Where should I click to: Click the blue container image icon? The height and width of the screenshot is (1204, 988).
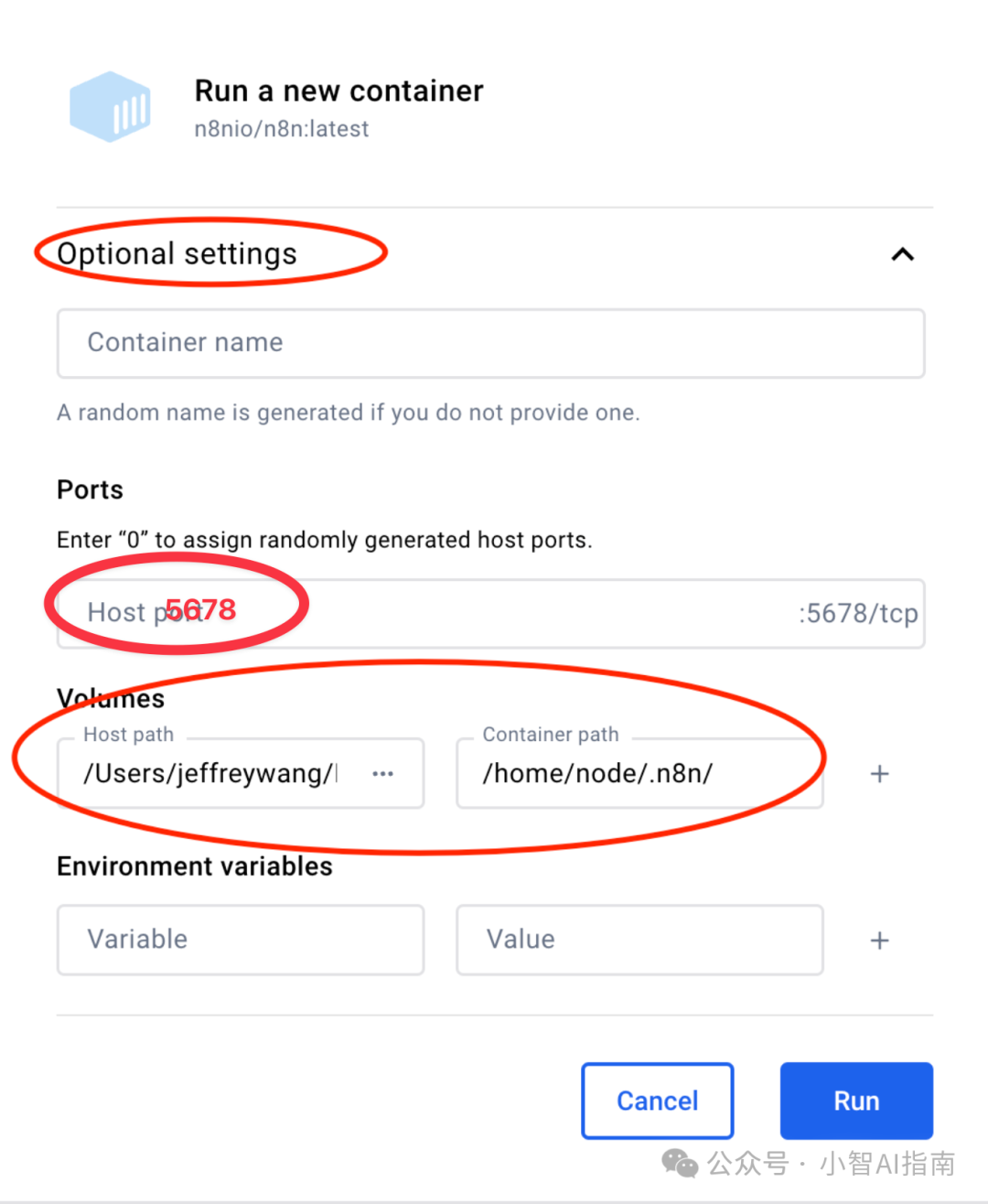[x=110, y=107]
